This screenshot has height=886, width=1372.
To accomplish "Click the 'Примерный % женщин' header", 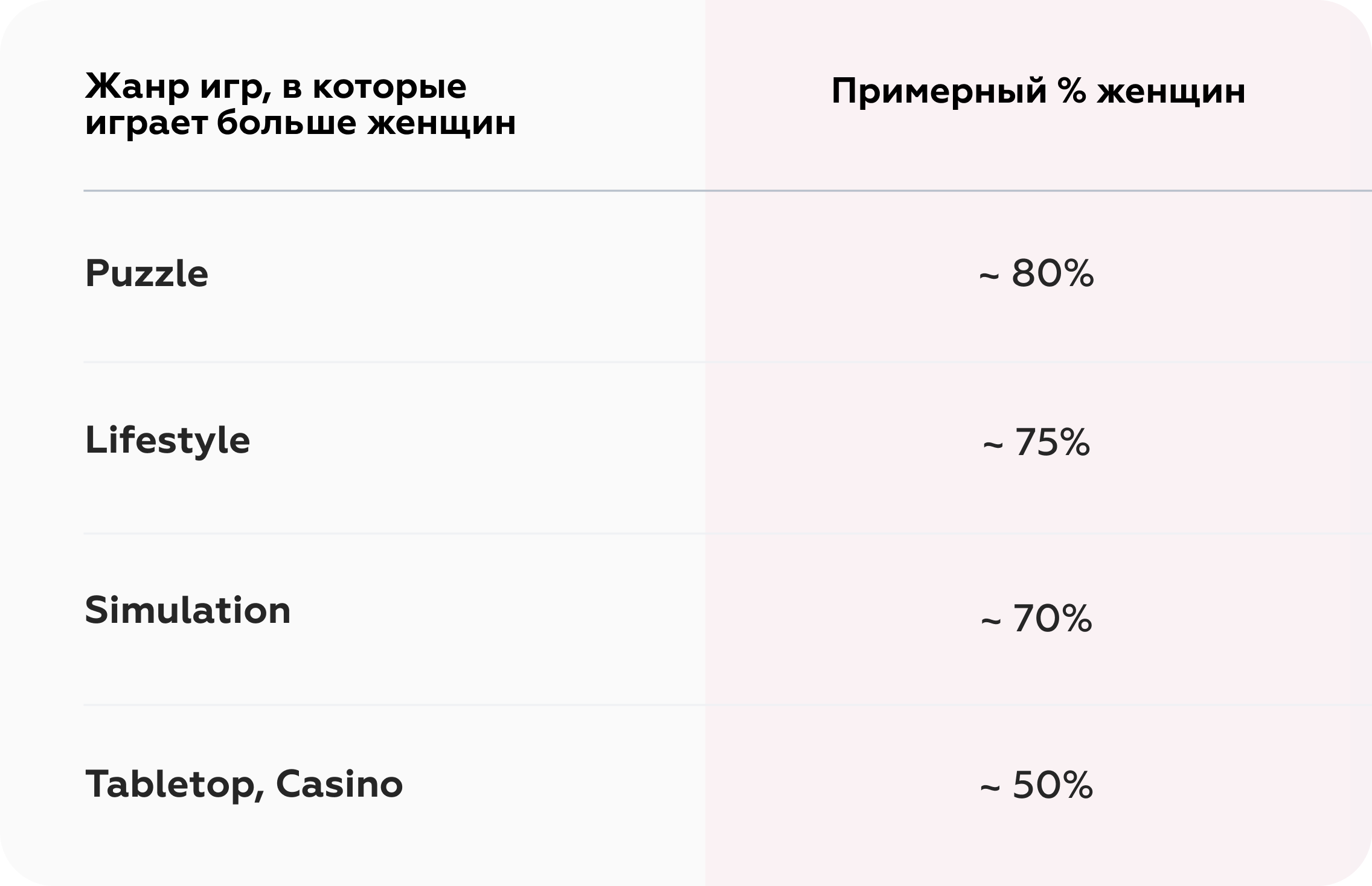I will coord(1038,92).
